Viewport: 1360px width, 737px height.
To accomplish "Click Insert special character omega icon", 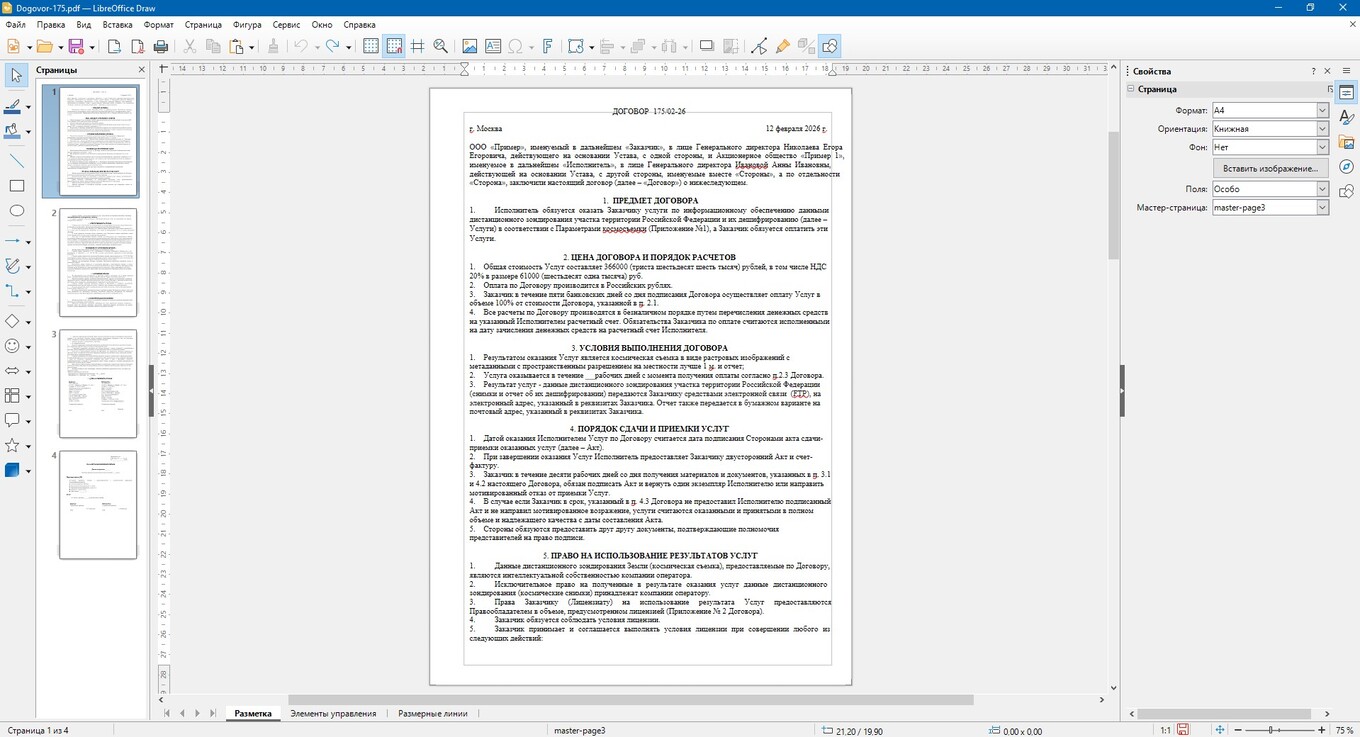I will point(516,46).
